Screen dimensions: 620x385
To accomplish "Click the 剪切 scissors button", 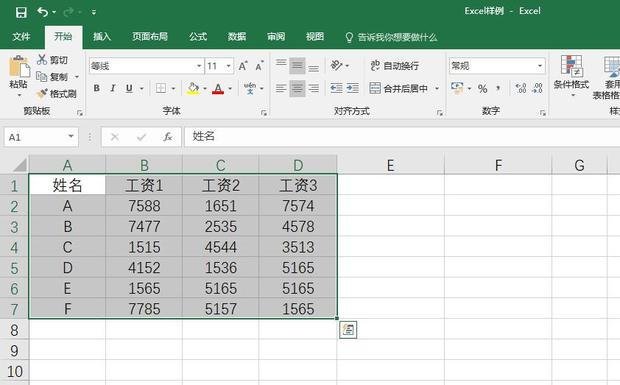I will tap(52, 60).
